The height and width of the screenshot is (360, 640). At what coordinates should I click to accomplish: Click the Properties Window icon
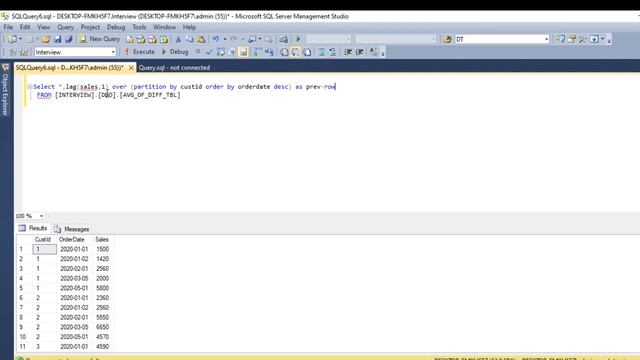(x=571, y=39)
